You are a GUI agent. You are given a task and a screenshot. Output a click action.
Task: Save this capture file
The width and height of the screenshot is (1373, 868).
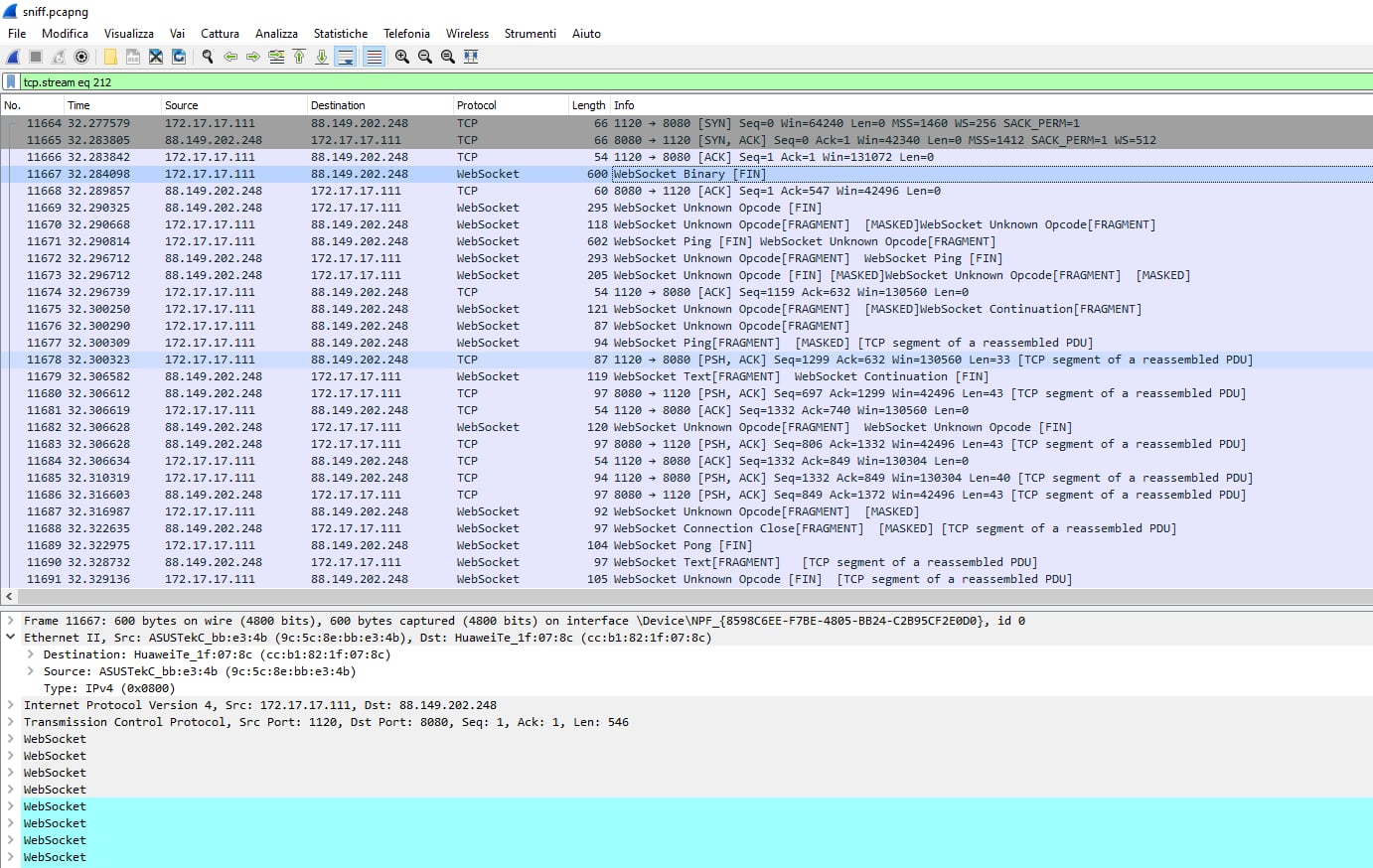click(x=133, y=57)
